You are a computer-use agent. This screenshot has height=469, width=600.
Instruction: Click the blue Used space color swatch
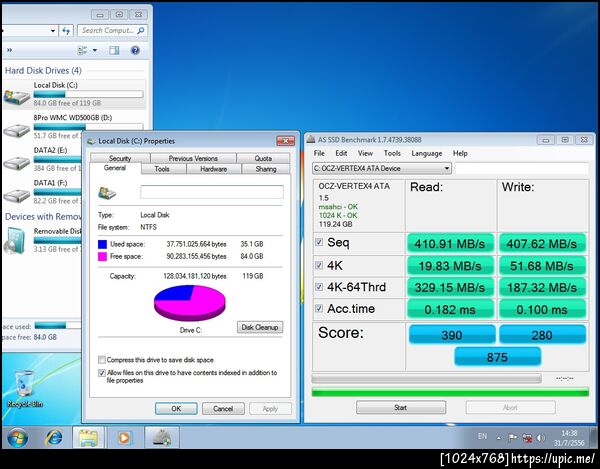pos(102,244)
